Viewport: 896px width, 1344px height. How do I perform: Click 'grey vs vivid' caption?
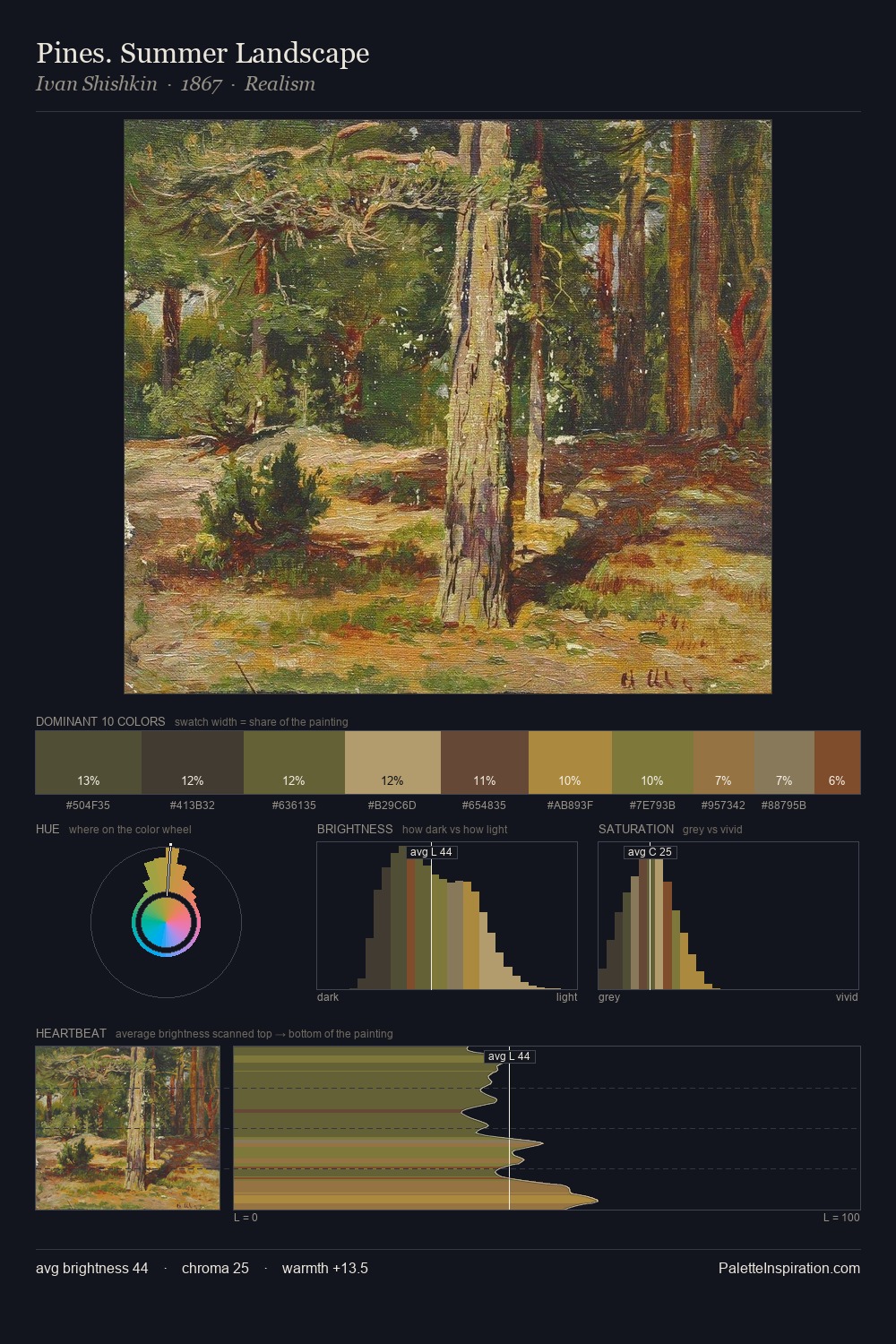(712, 829)
